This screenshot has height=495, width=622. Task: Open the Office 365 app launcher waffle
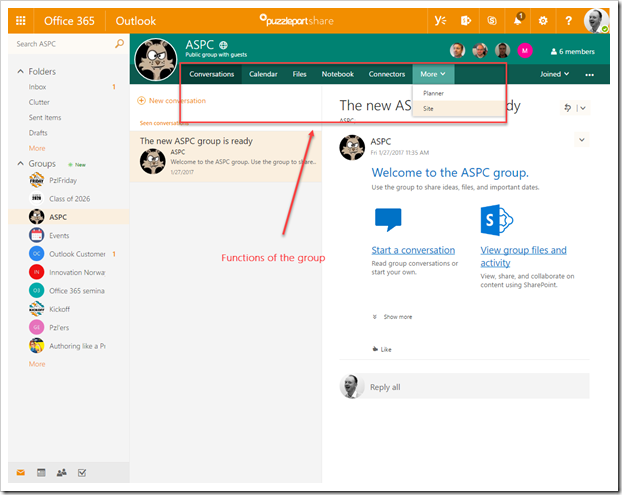point(21,21)
